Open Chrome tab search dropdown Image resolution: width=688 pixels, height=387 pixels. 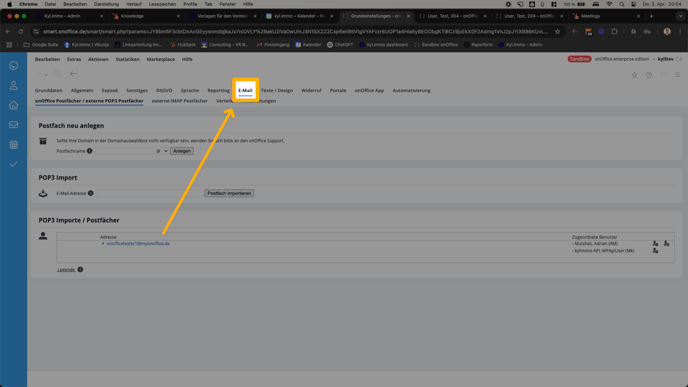tap(681, 16)
